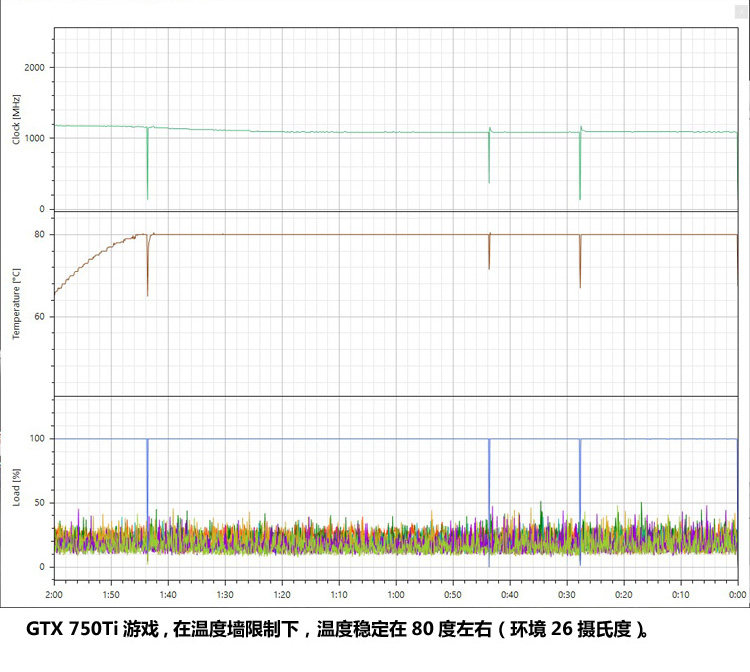Click the 50 tick on the Load axis

(x=39, y=503)
